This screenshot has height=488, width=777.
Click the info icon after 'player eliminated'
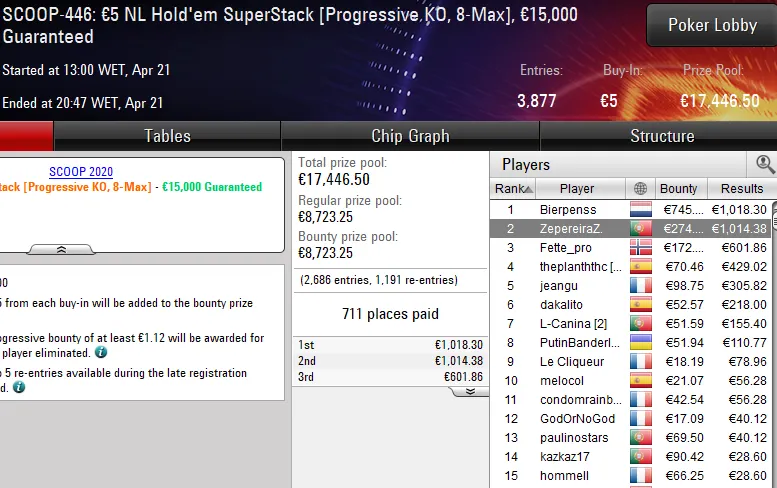(102, 353)
